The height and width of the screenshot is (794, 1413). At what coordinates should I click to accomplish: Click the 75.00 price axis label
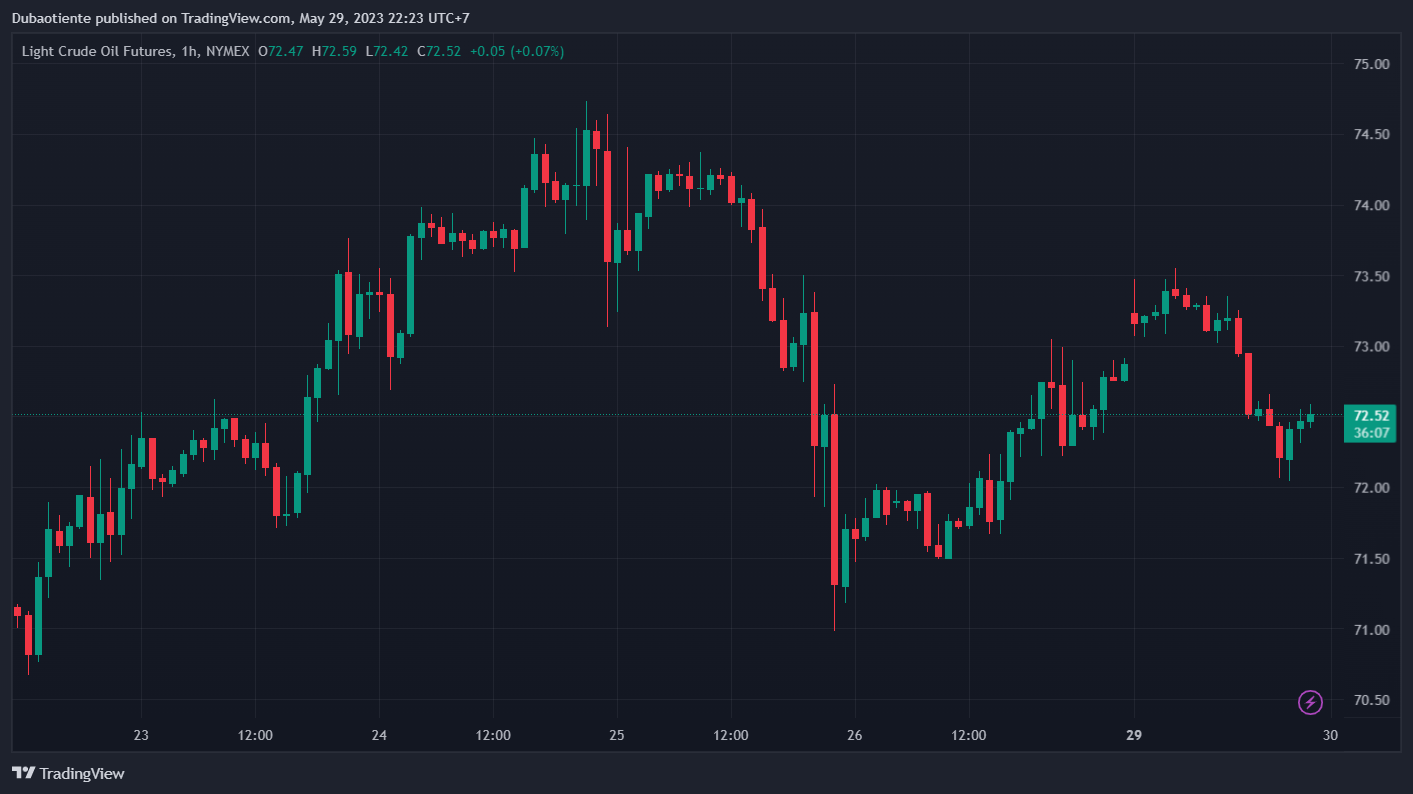[x=1371, y=64]
